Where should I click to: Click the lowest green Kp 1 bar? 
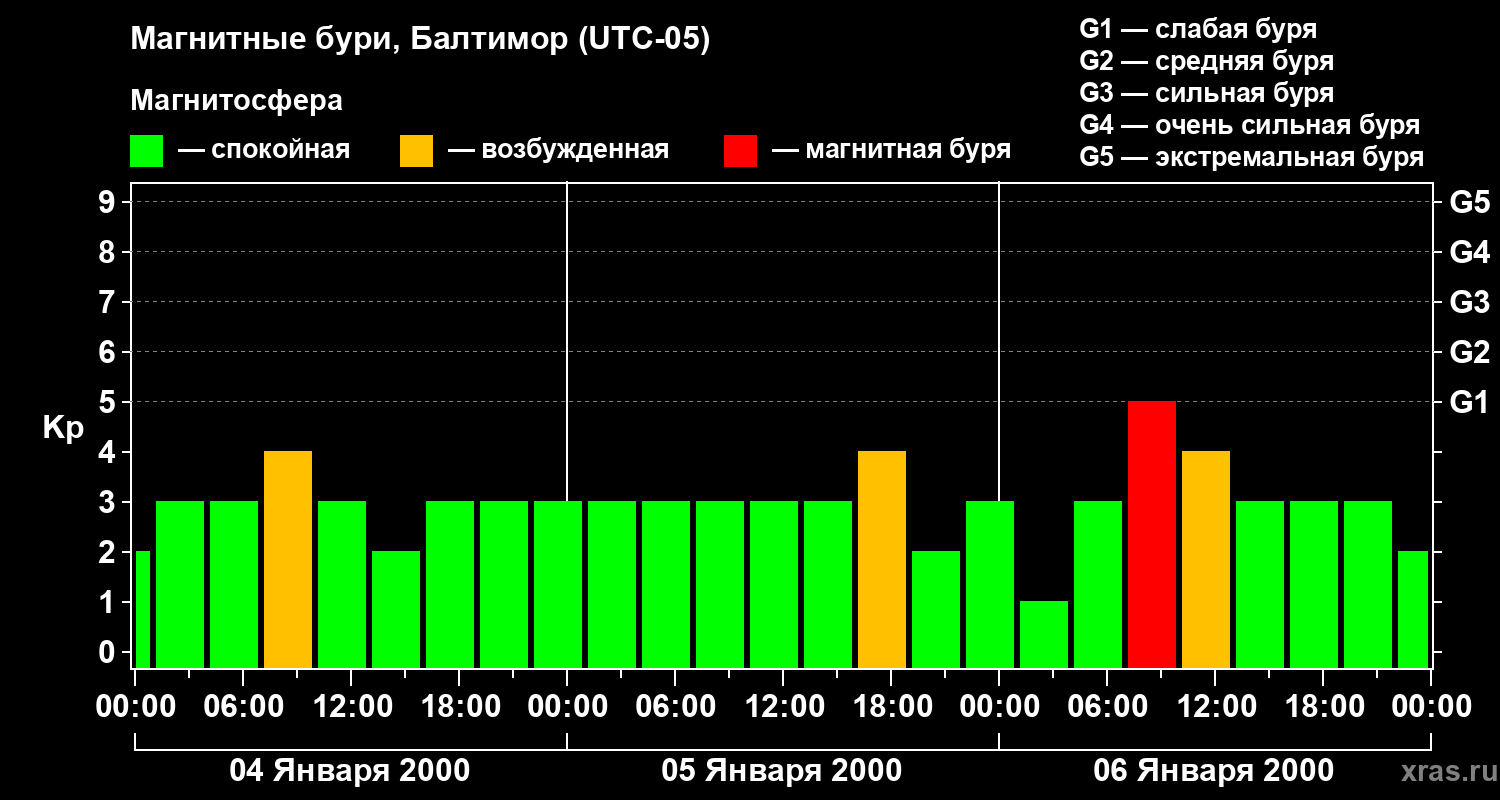point(1044,634)
